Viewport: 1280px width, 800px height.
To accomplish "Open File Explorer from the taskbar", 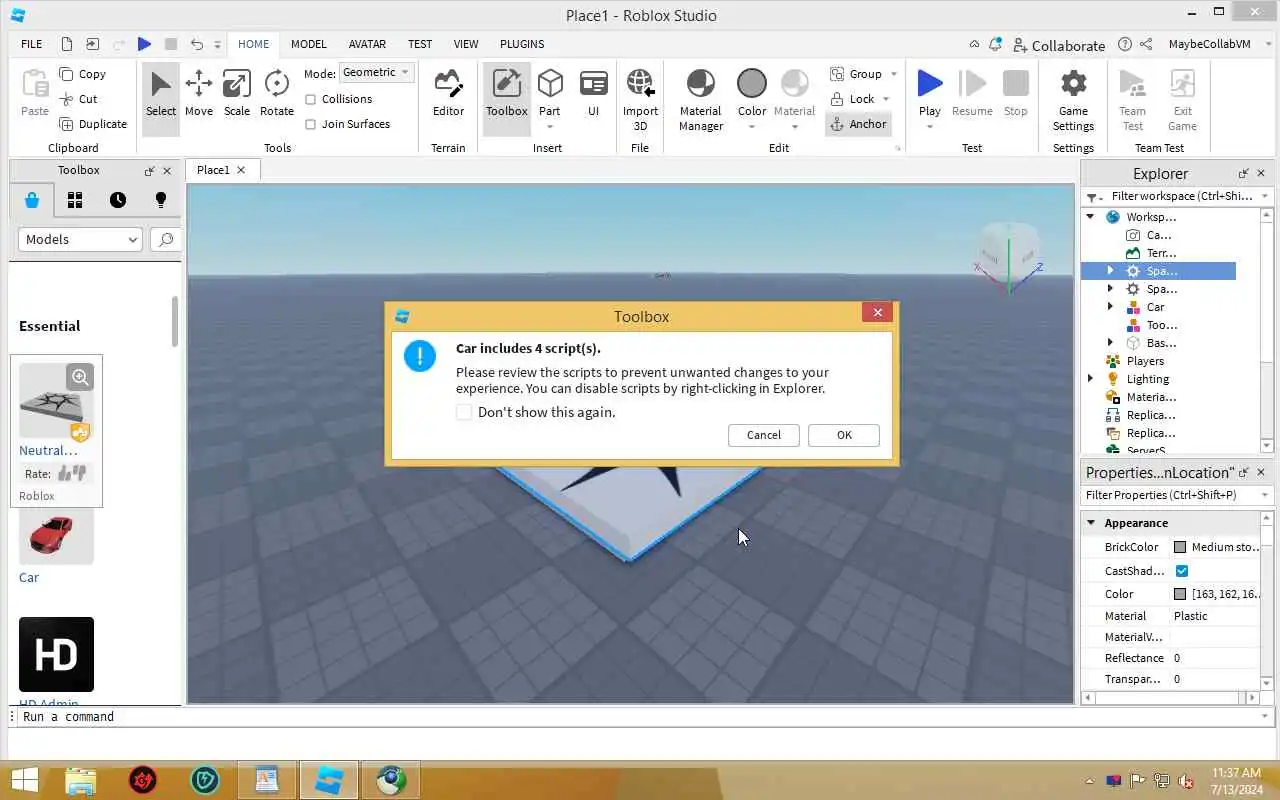I will (x=81, y=780).
